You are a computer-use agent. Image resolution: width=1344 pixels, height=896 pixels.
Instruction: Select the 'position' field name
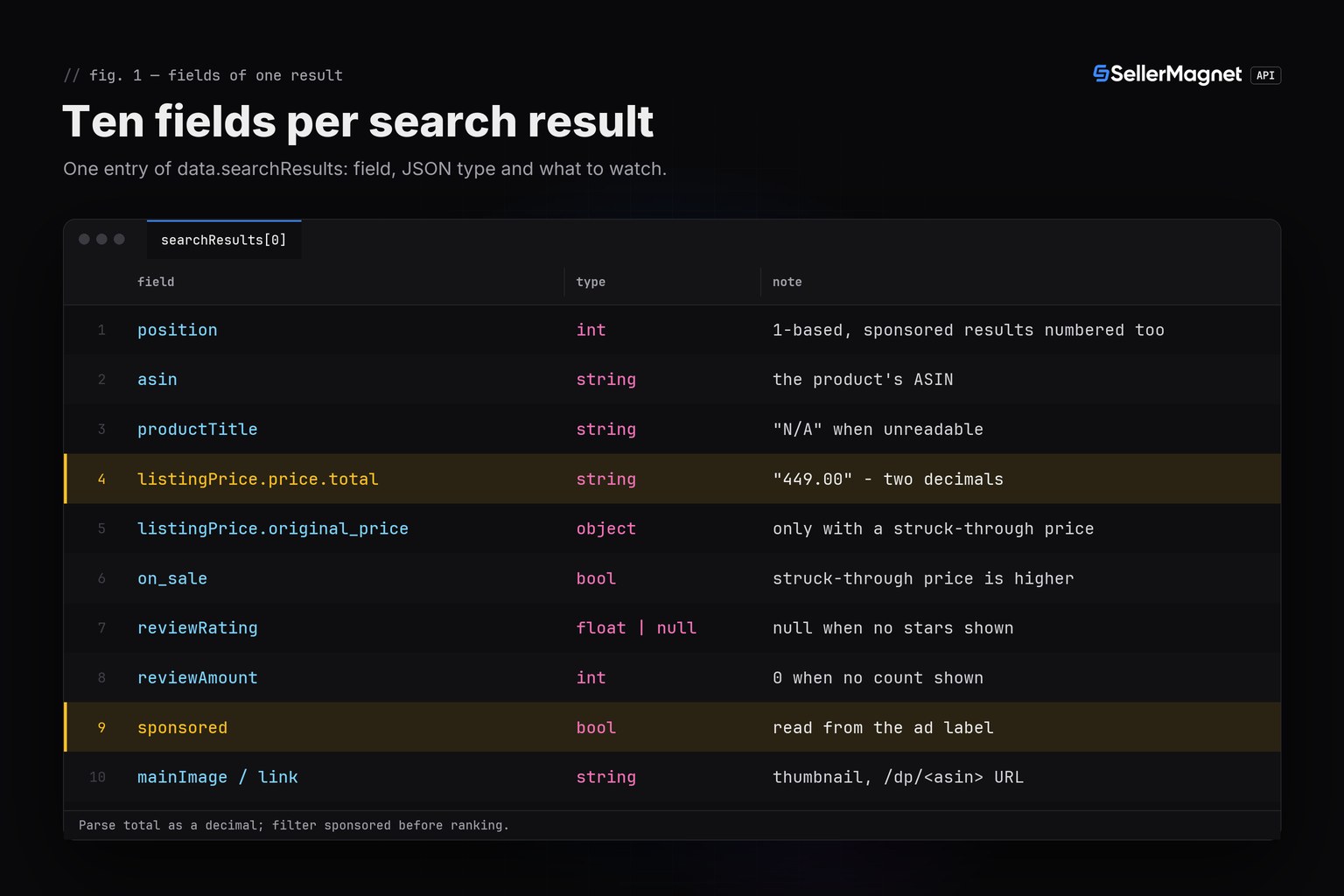click(178, 330)
